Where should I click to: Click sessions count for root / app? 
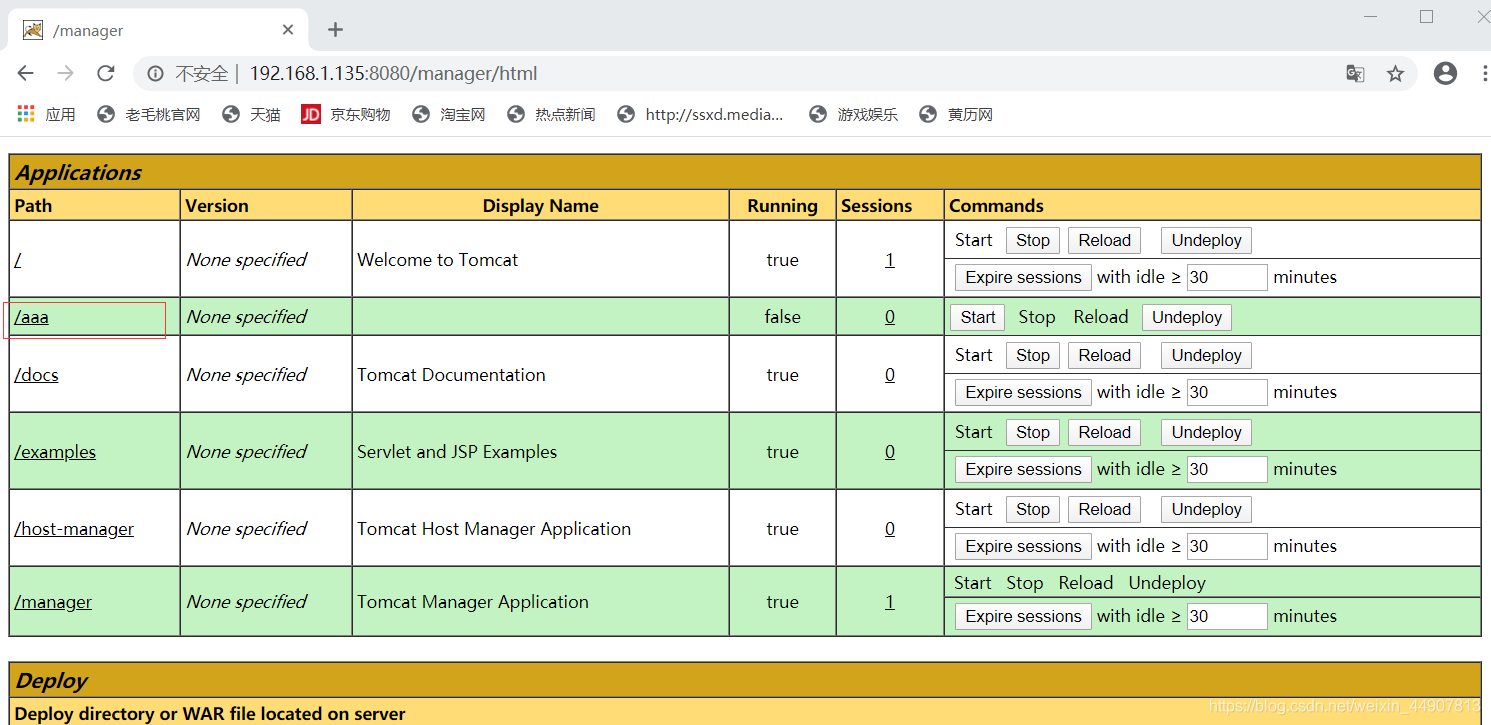coord(890,260)
